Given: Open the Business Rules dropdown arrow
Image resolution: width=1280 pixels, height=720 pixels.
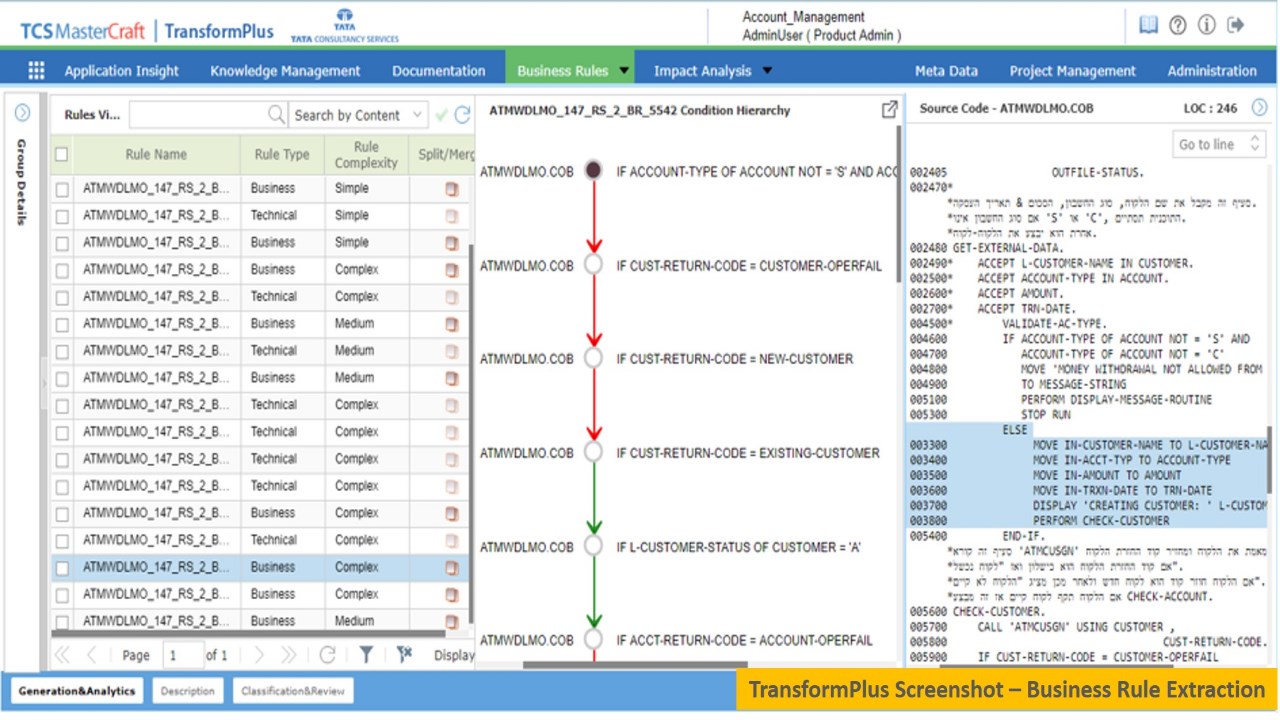Looking at the screenshot, I should 625,71.
